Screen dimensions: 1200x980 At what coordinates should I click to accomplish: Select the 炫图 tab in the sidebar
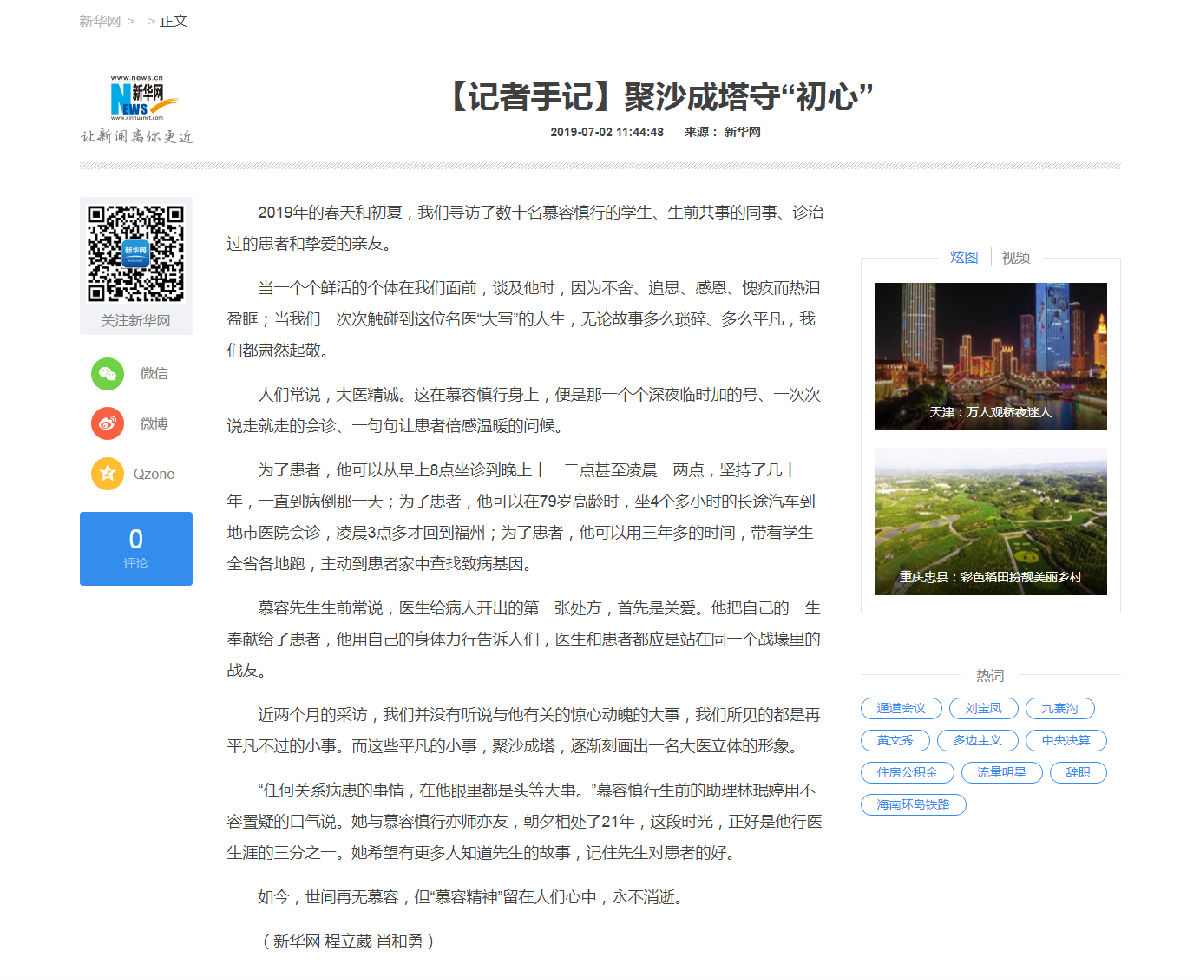(963, 257)
